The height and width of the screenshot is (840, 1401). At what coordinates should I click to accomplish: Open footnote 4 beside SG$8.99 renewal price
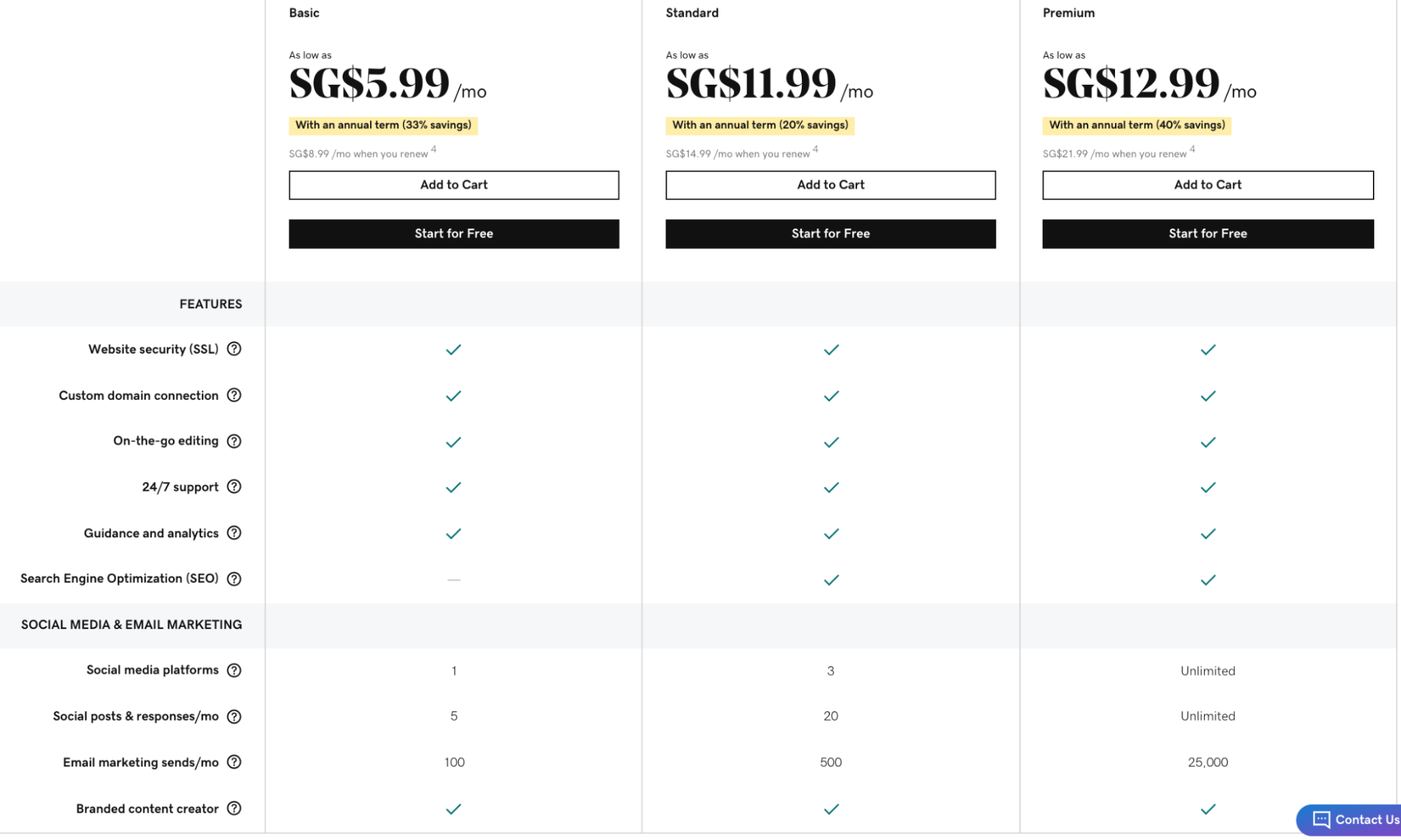pyautogui.click(x=434, y=149)
